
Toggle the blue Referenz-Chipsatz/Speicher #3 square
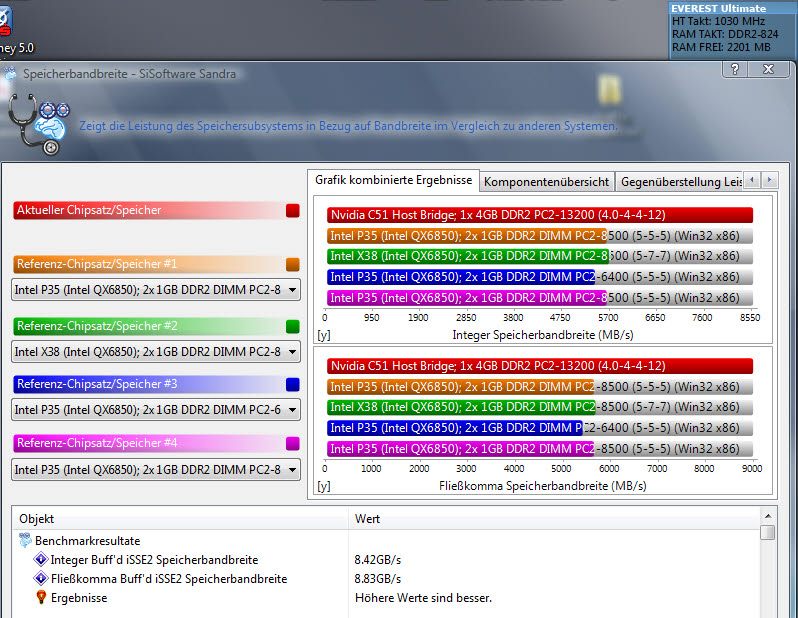click(293, 384)
